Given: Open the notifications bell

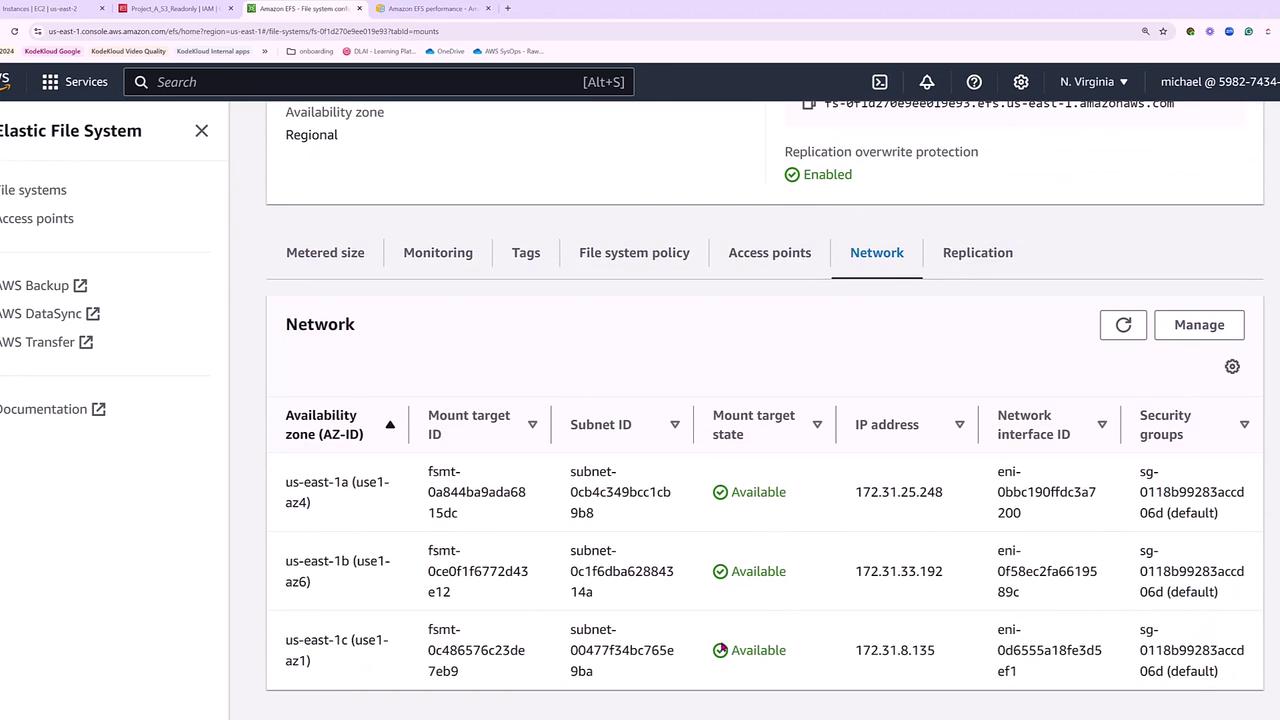Looking at the screenshot, I should [927, 82].
